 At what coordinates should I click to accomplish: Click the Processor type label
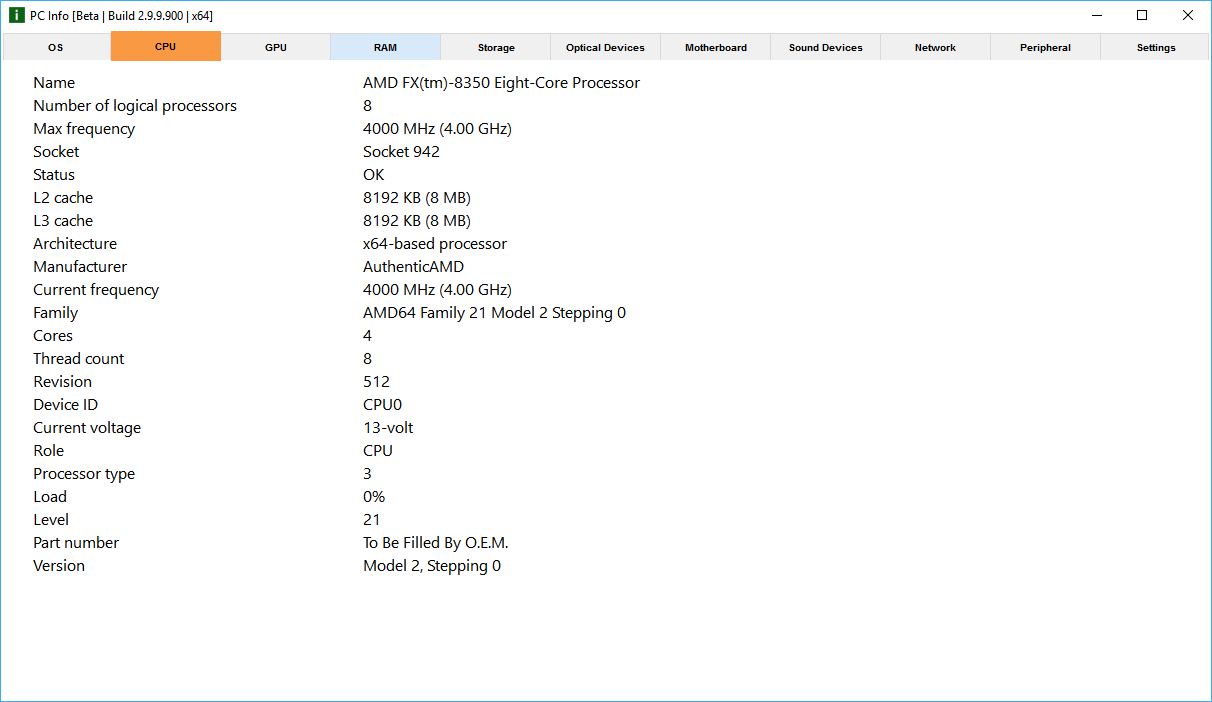pos(84,474)
